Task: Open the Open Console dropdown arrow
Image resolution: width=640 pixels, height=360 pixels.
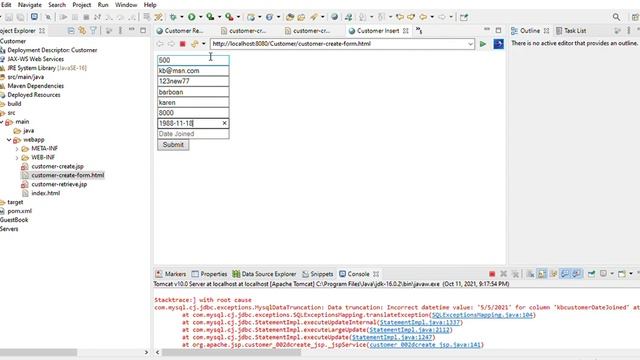Action: [x=631, y=274]
